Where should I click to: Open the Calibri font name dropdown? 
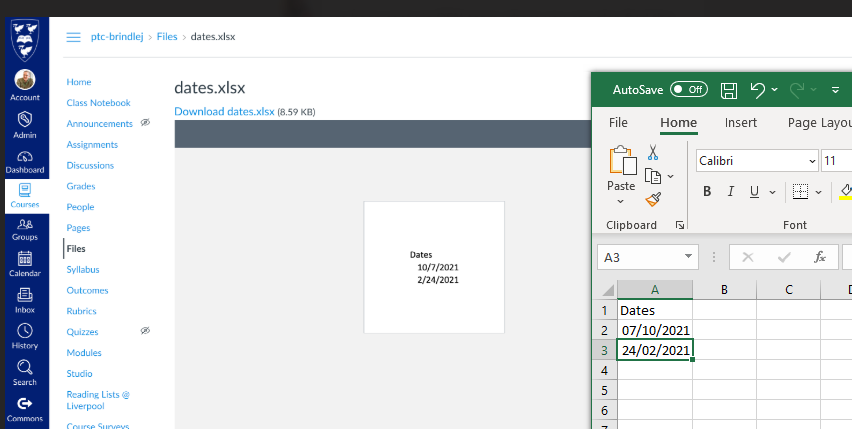812,161
